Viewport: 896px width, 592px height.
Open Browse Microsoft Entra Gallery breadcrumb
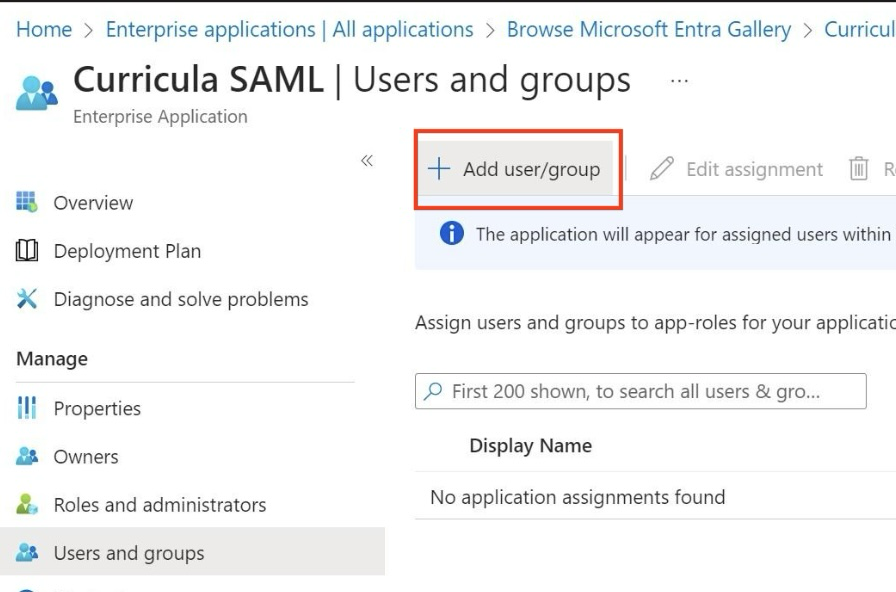(x=649, y=29)
